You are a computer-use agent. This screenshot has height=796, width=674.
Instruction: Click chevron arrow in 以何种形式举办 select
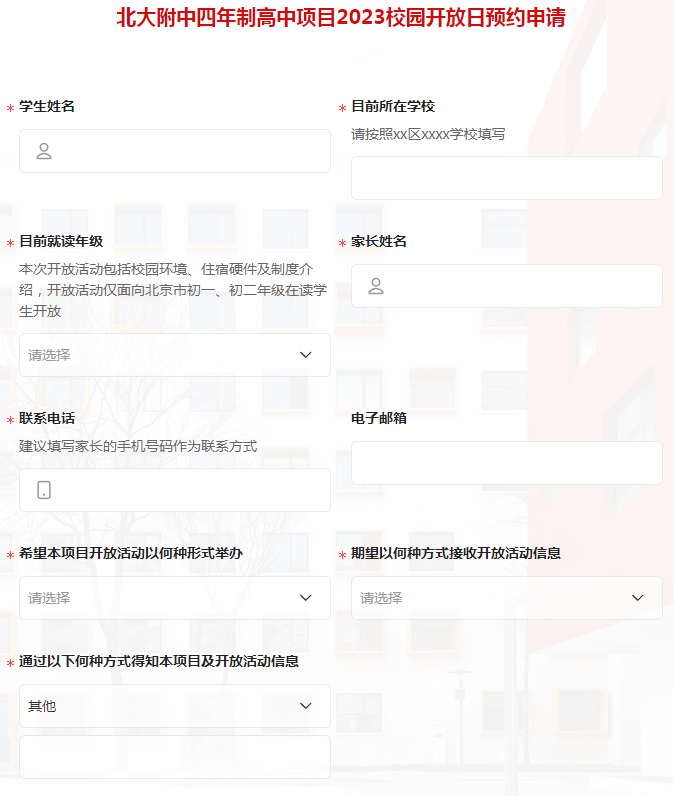pos(306,598)
